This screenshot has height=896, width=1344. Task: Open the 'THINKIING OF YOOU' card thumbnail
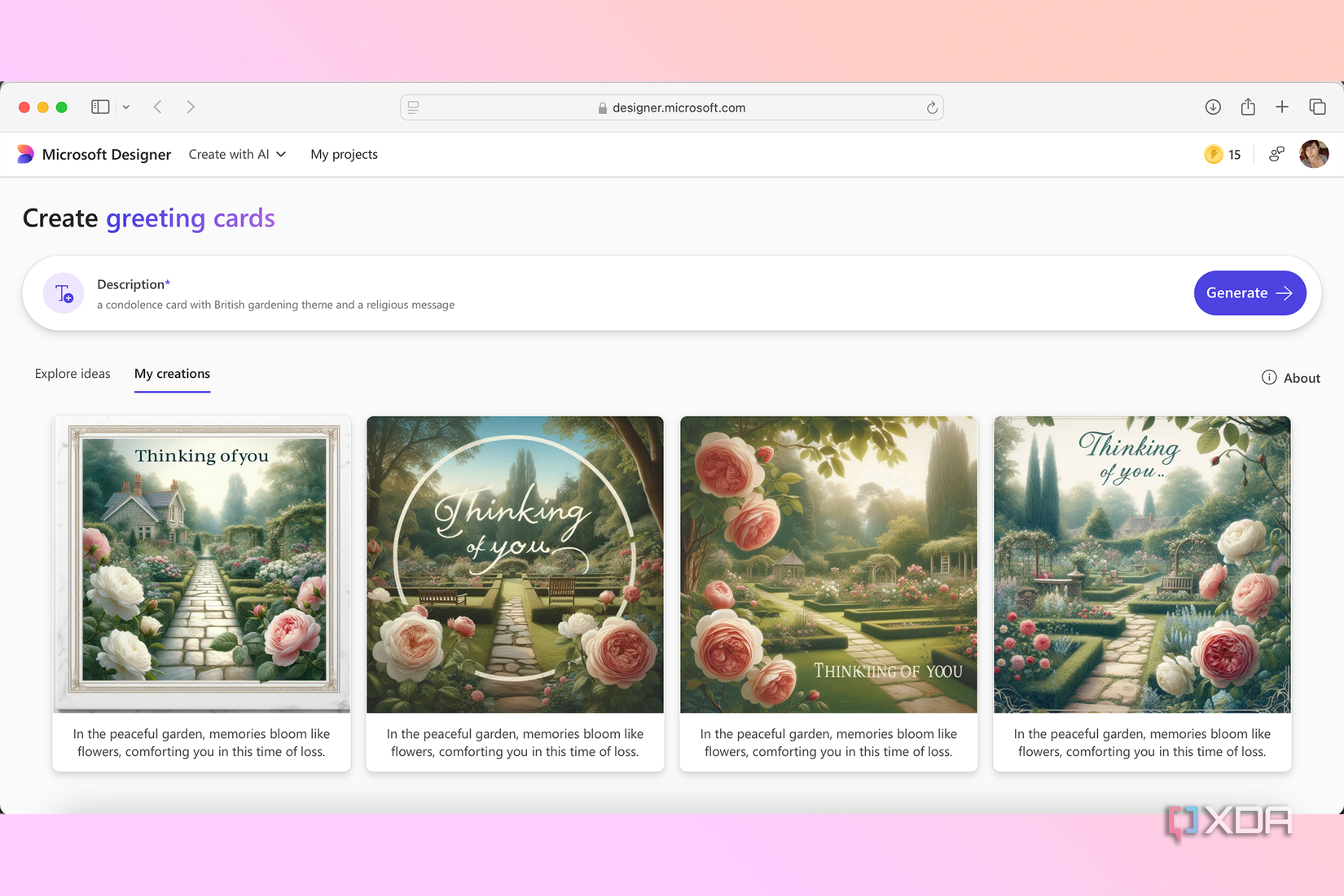tap(828, 564)
